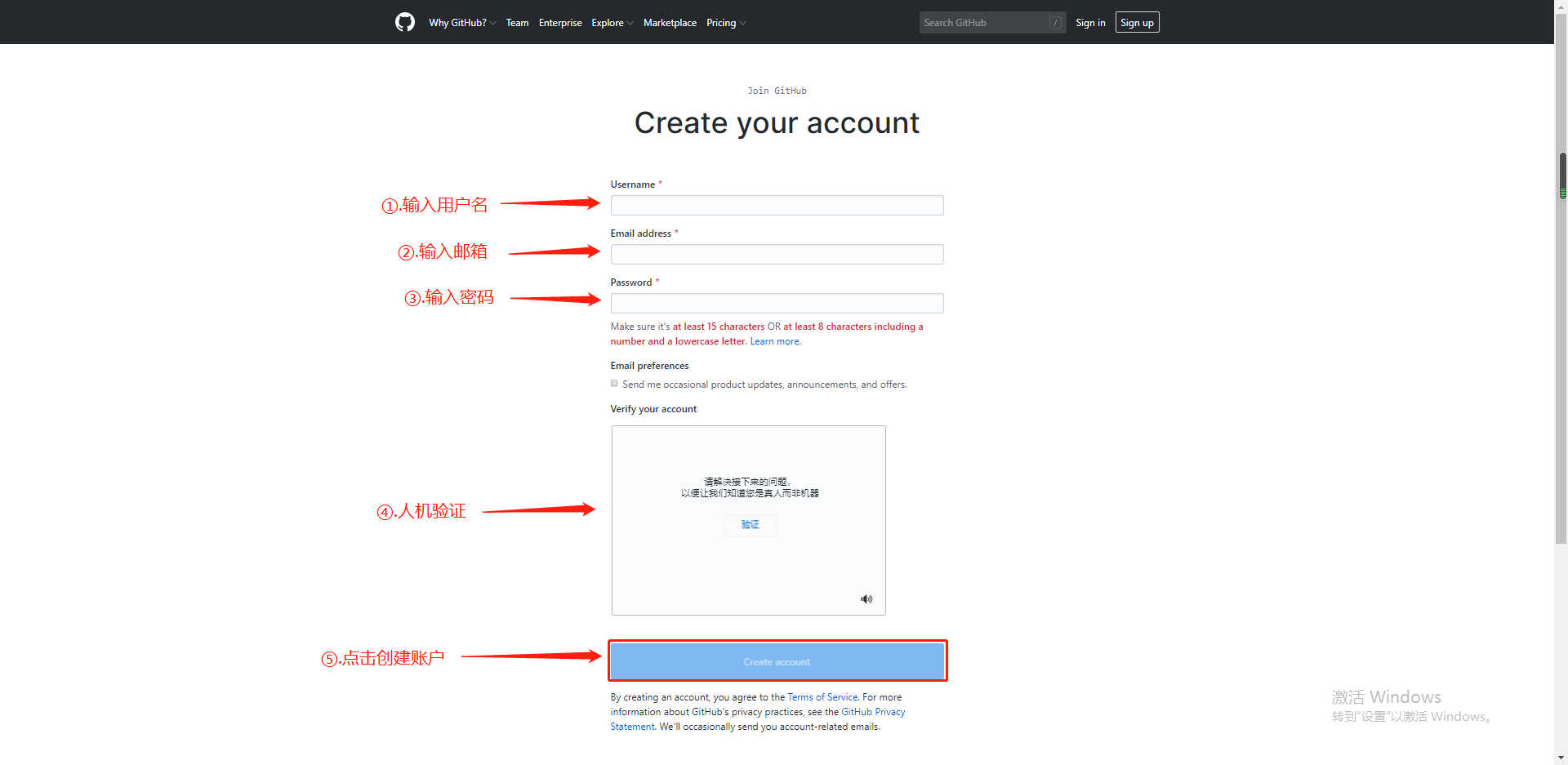Open the Team page
The image size is (1568, 765).
(517, 22)
